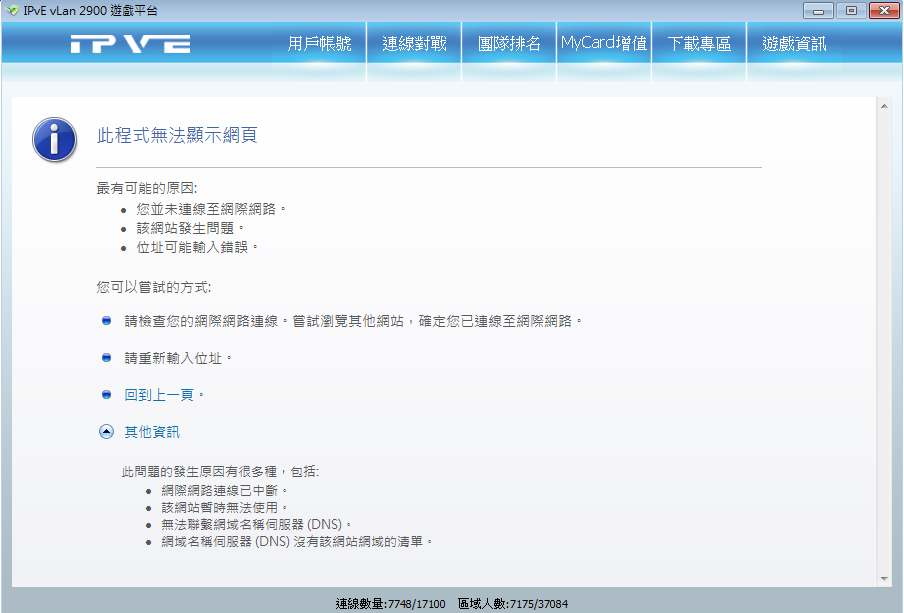
Task: Minimize the IPvE window
Action: pyautogui.click(x=822, y=10)
